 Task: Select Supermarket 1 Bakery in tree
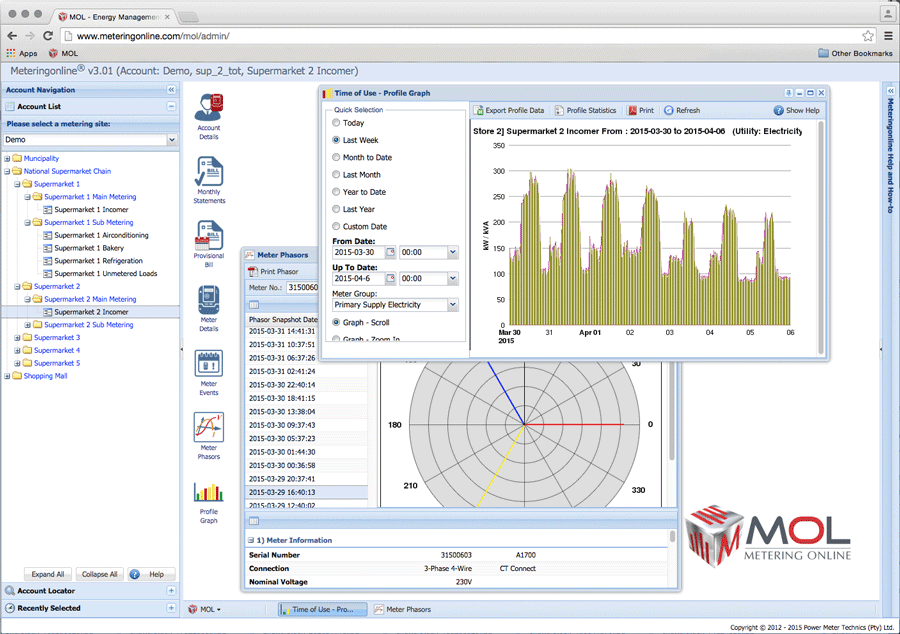(89, 248)
